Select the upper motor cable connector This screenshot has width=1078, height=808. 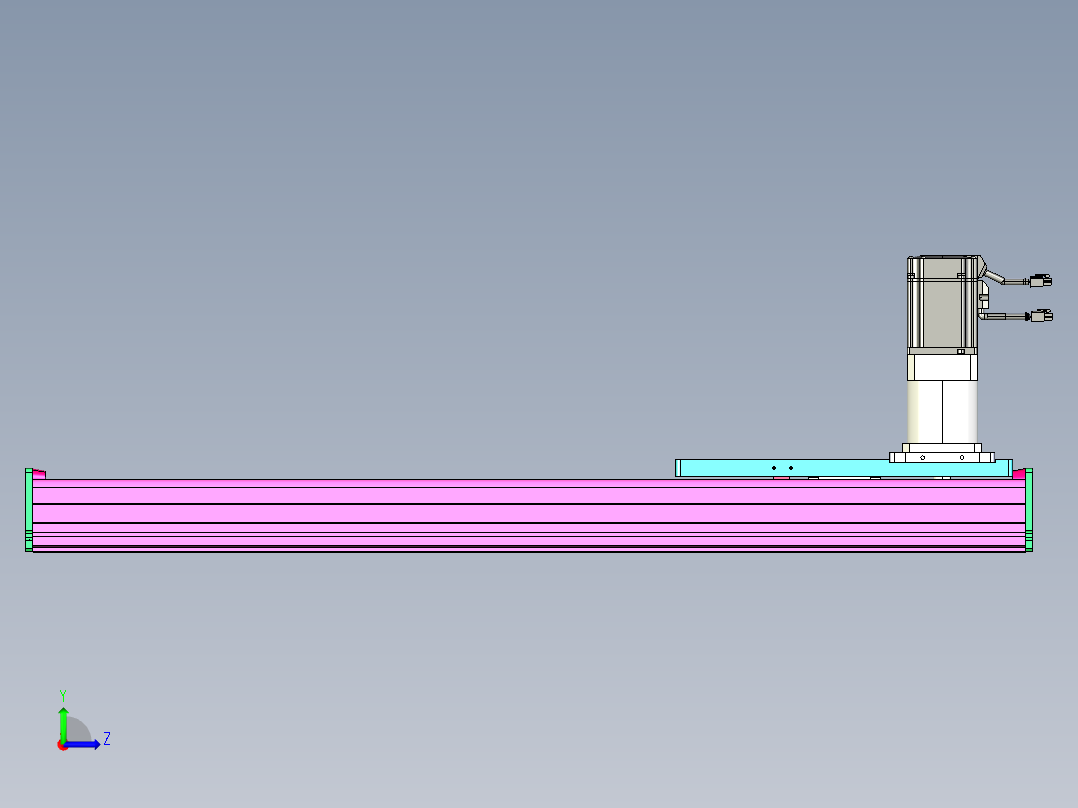click(x=1040, y=281)
